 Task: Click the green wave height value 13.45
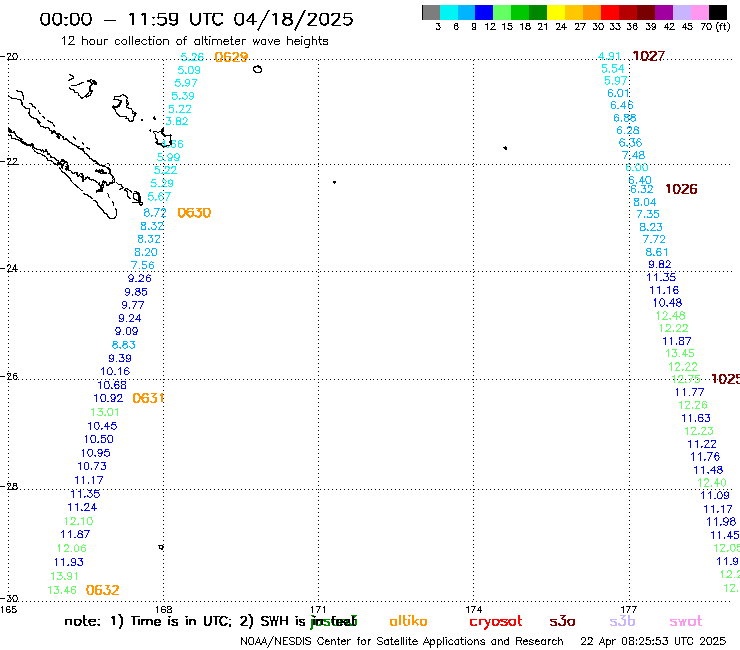coord(680,354)
